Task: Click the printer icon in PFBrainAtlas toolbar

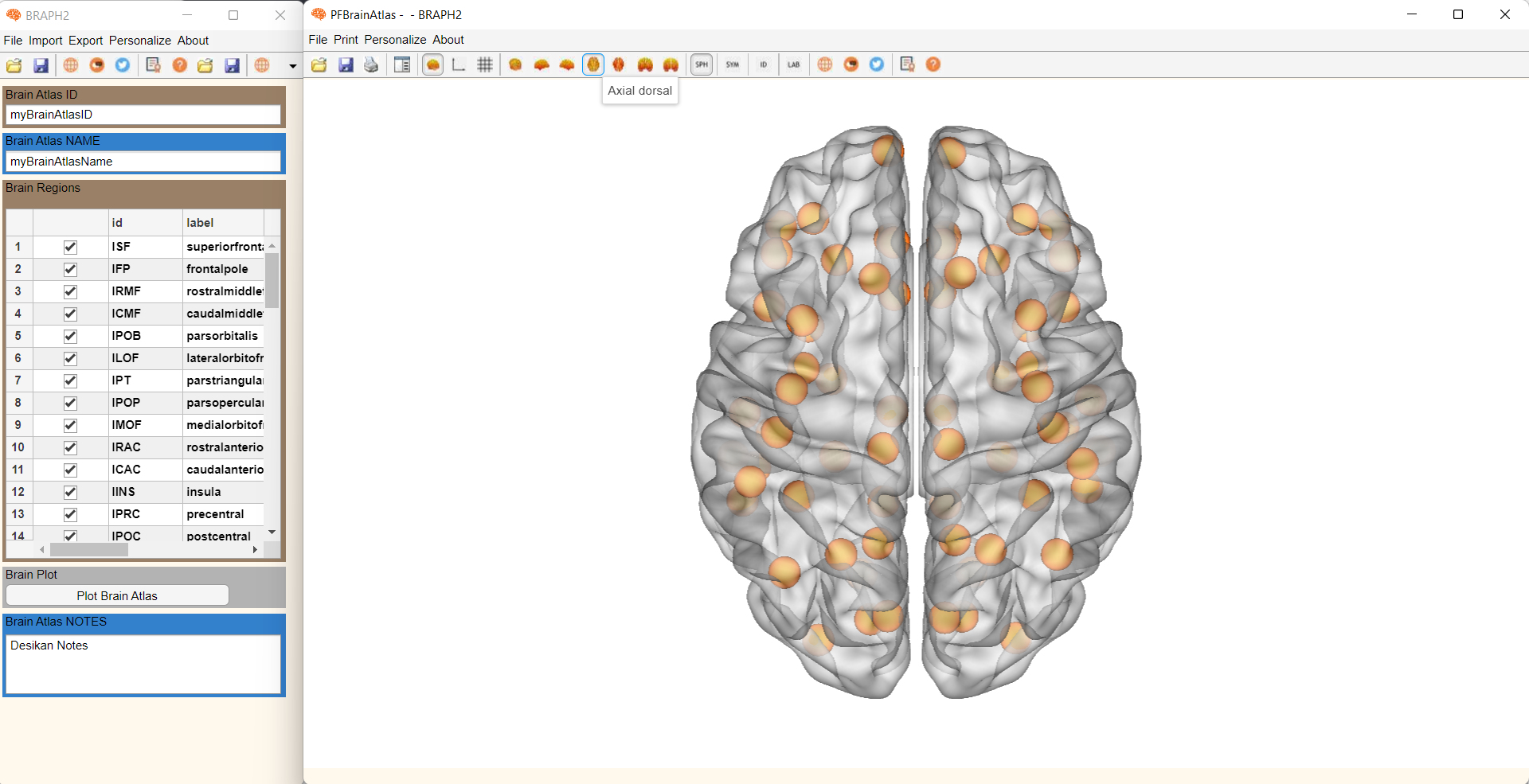Action: click(371, 64)
